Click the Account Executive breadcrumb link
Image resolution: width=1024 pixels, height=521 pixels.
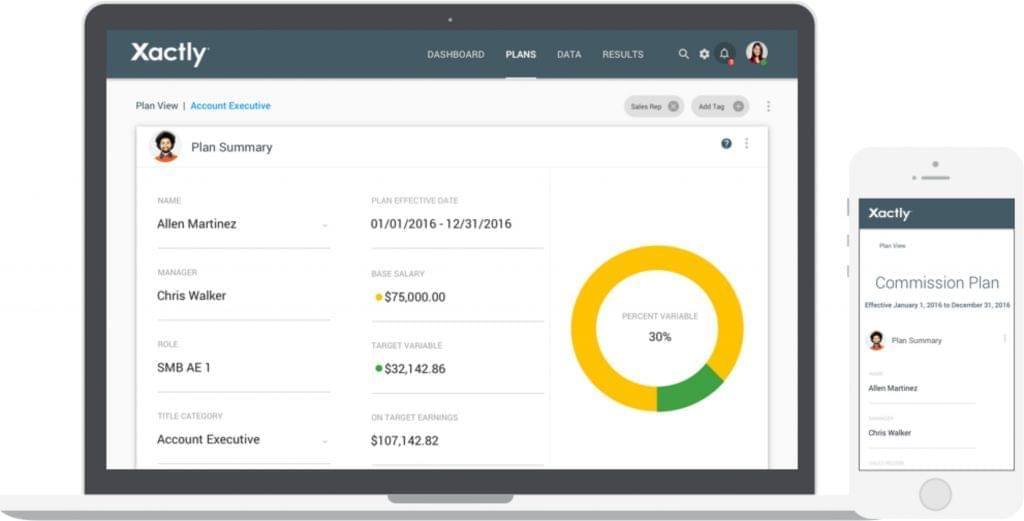click(x=231, y=106)
